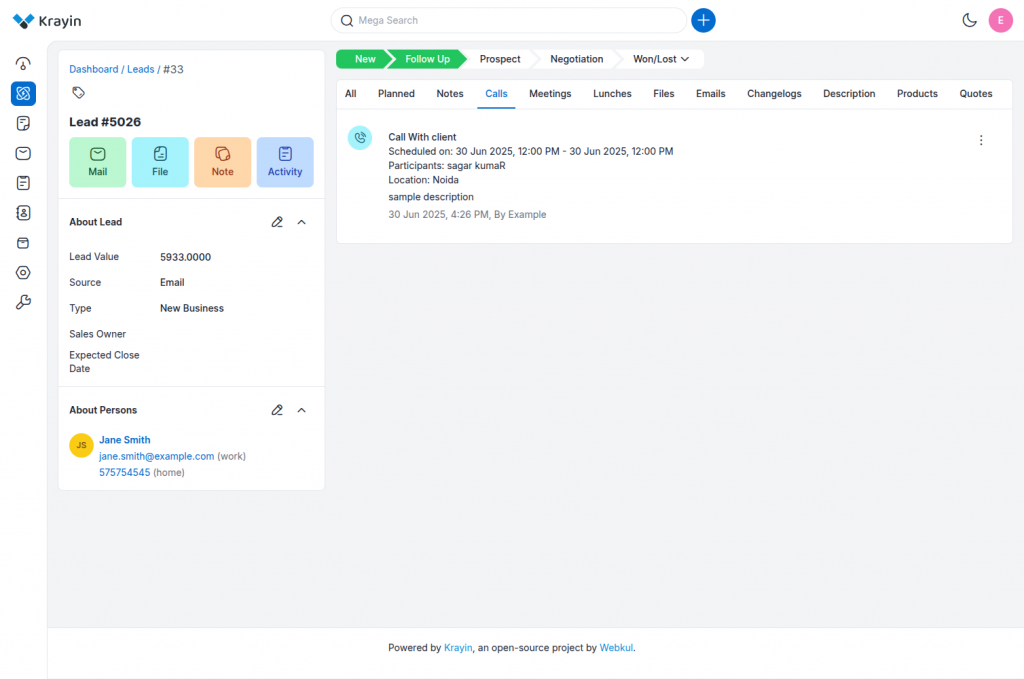Click the File action button
The width and height of the screenshot is (1024, 679).
click(x=160, y=162)
